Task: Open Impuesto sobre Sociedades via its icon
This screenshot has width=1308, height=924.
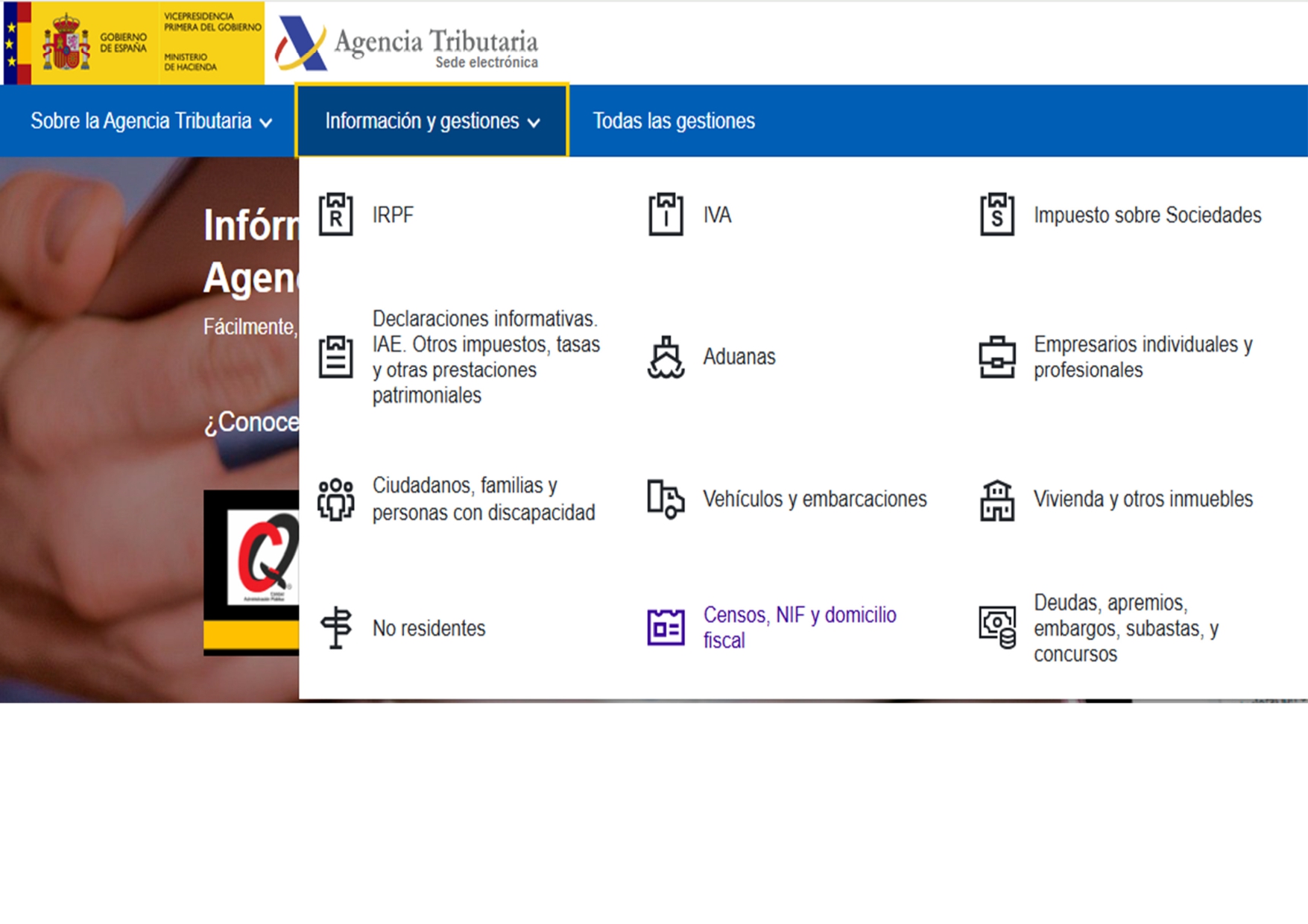Action: pyautogui.click(x=997, y=216)
